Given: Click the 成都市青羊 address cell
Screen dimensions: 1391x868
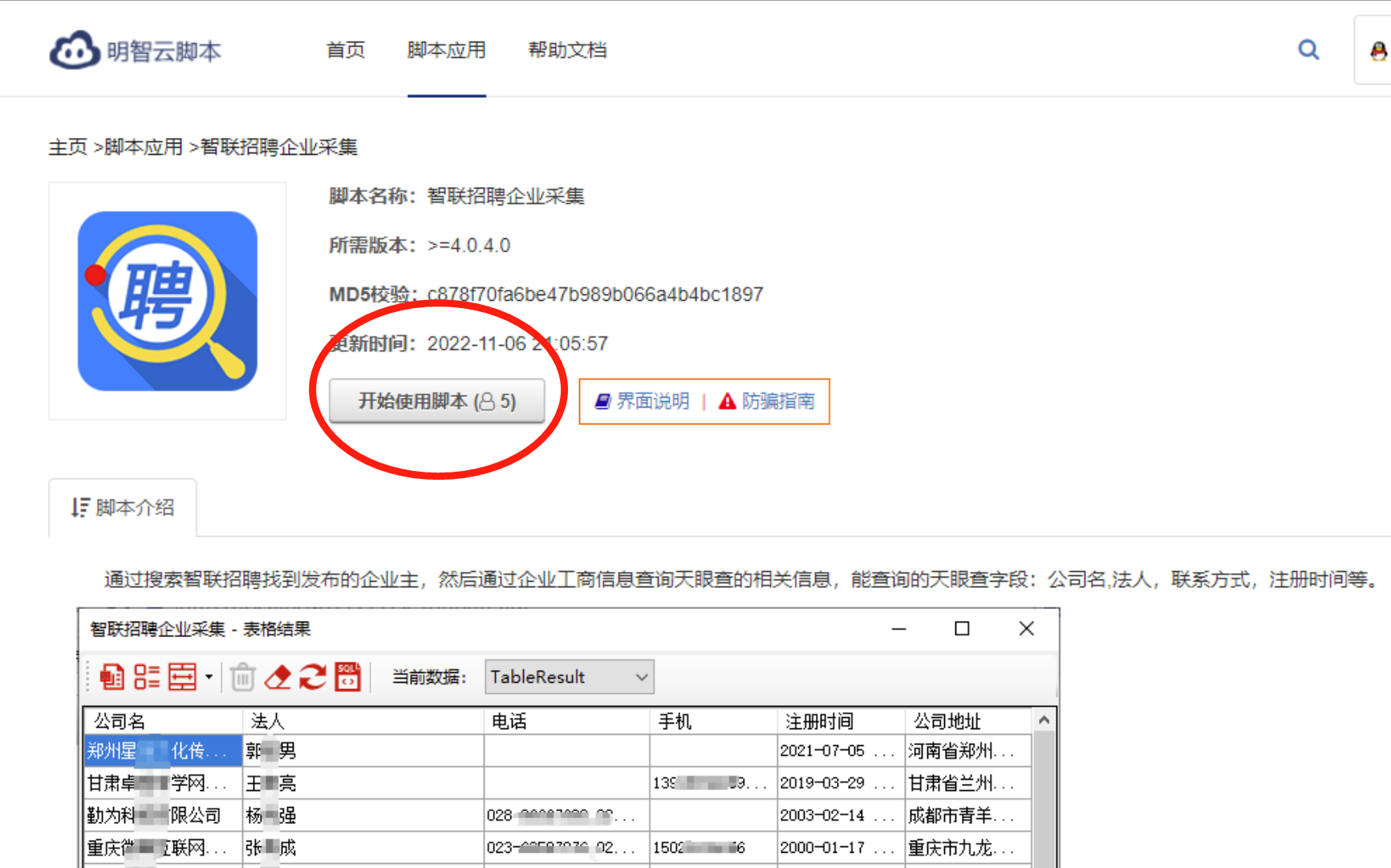Looking at the screenshot, I should (968, 815).
